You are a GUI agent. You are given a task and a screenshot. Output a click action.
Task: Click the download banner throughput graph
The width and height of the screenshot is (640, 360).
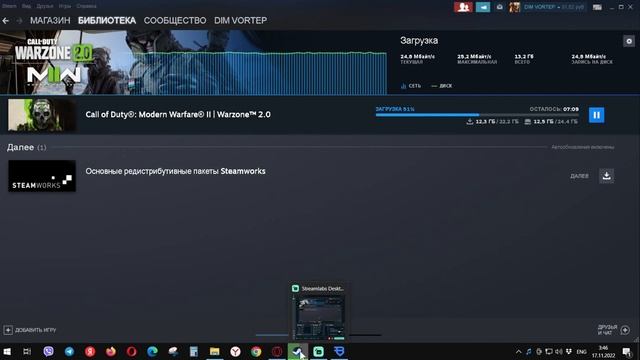(x=260, y=73)
